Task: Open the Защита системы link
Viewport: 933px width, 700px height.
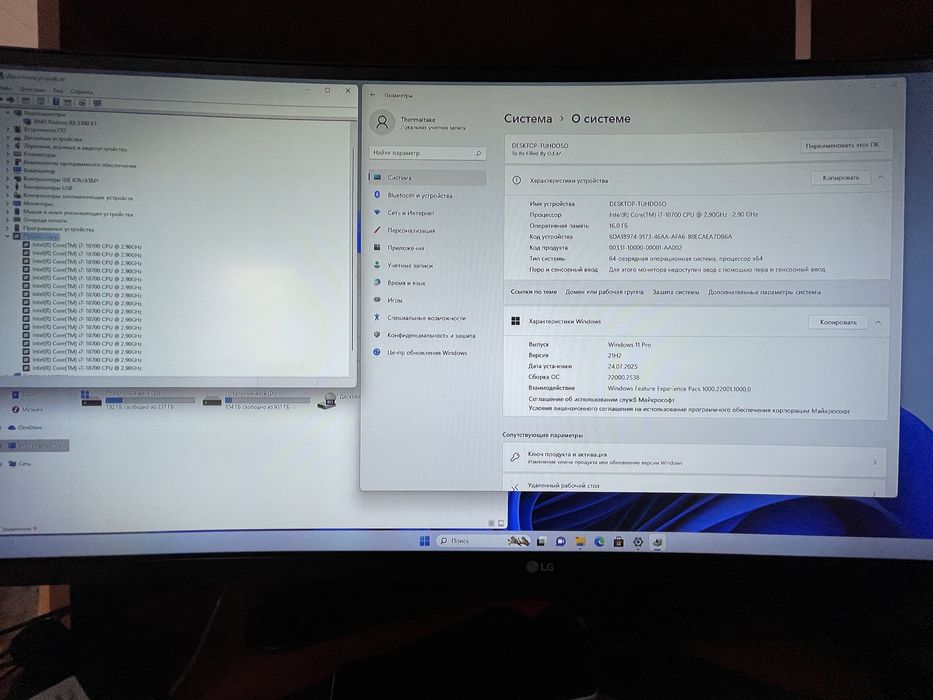Action: [676, 292]
